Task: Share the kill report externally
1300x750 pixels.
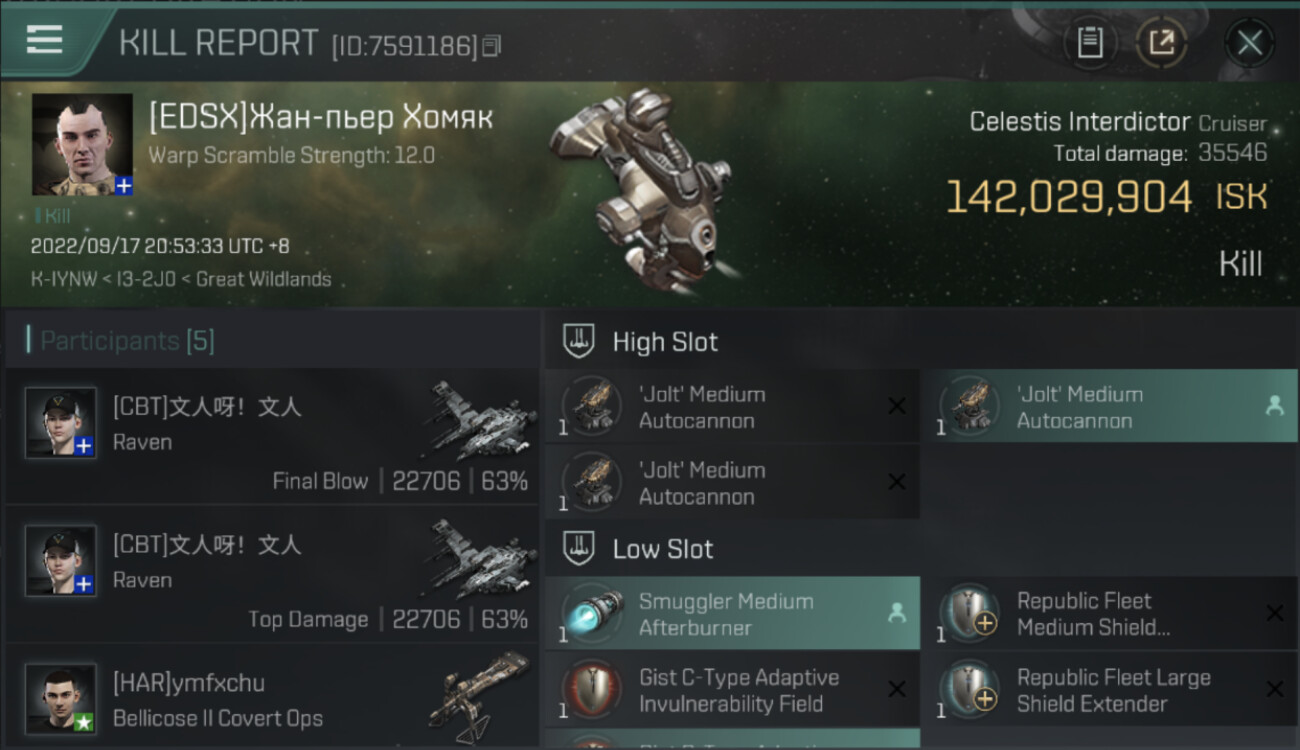Action: click(x=1161, y=43)
